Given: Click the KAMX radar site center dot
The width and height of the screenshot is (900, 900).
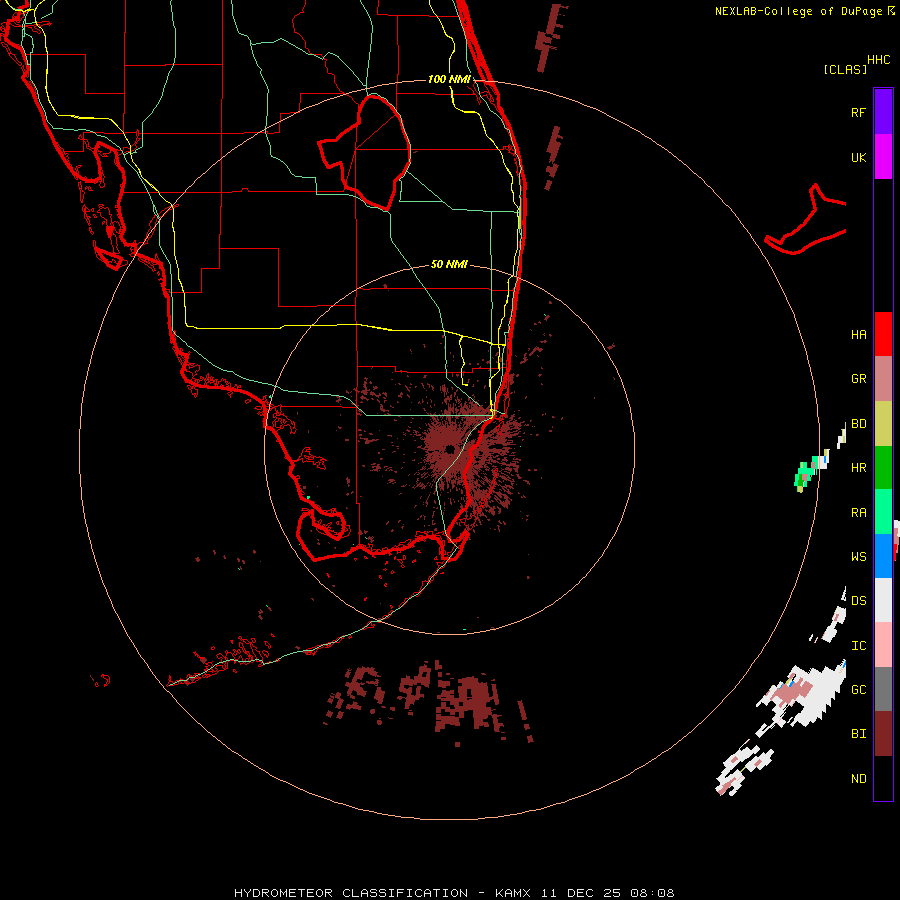Looking at the screenshot, I should coord(449,449).
